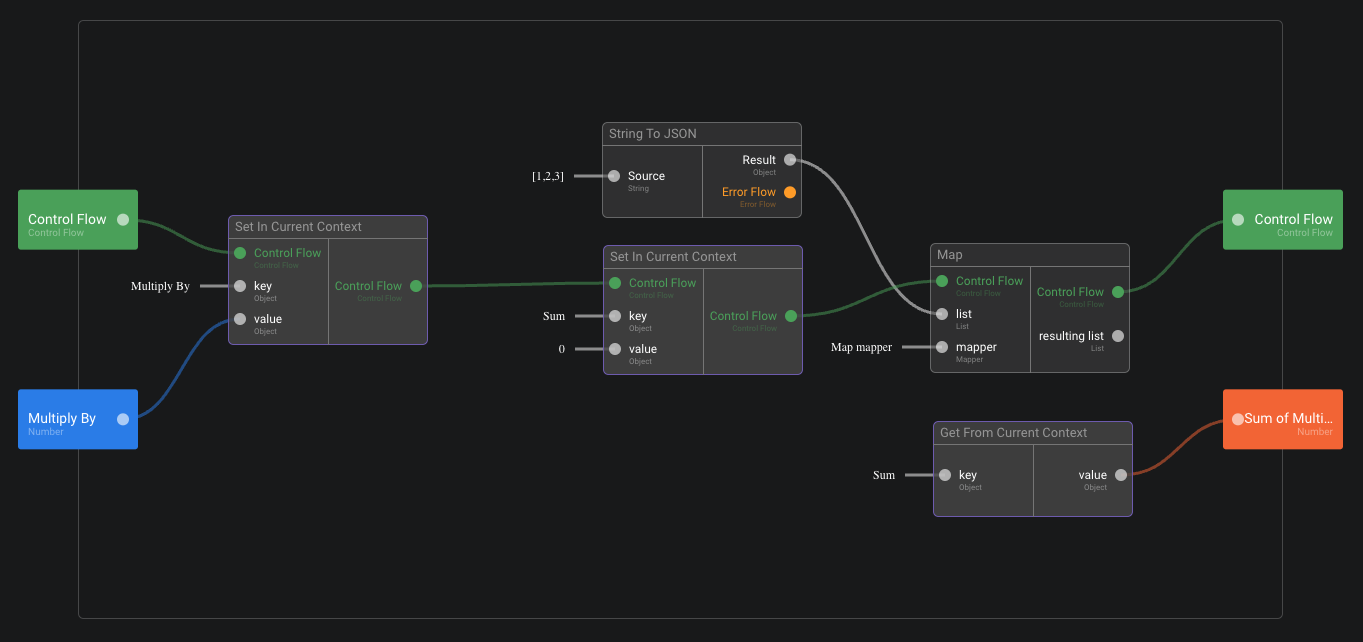1363x642 pixels.
Task: Click the orange Error Flow output port
Action: point(790,192)
